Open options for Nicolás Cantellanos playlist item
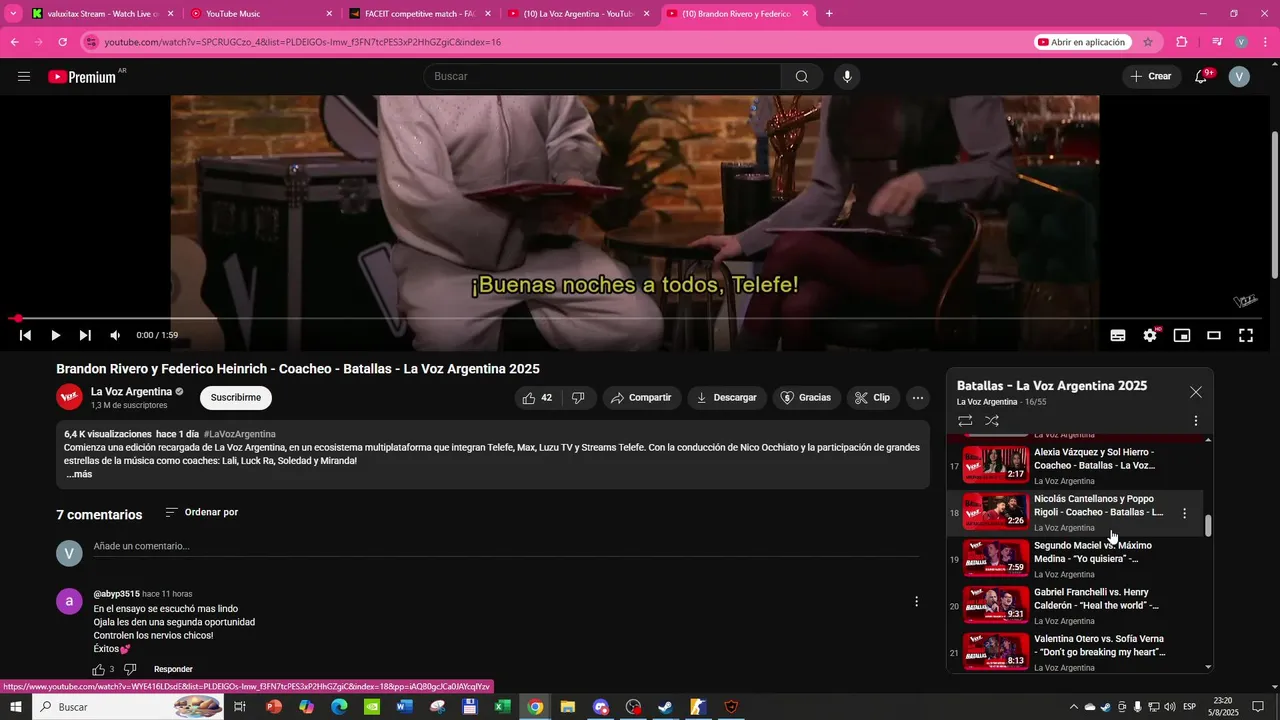This screenshot has height=720, width=1280. click(1185, 513)
